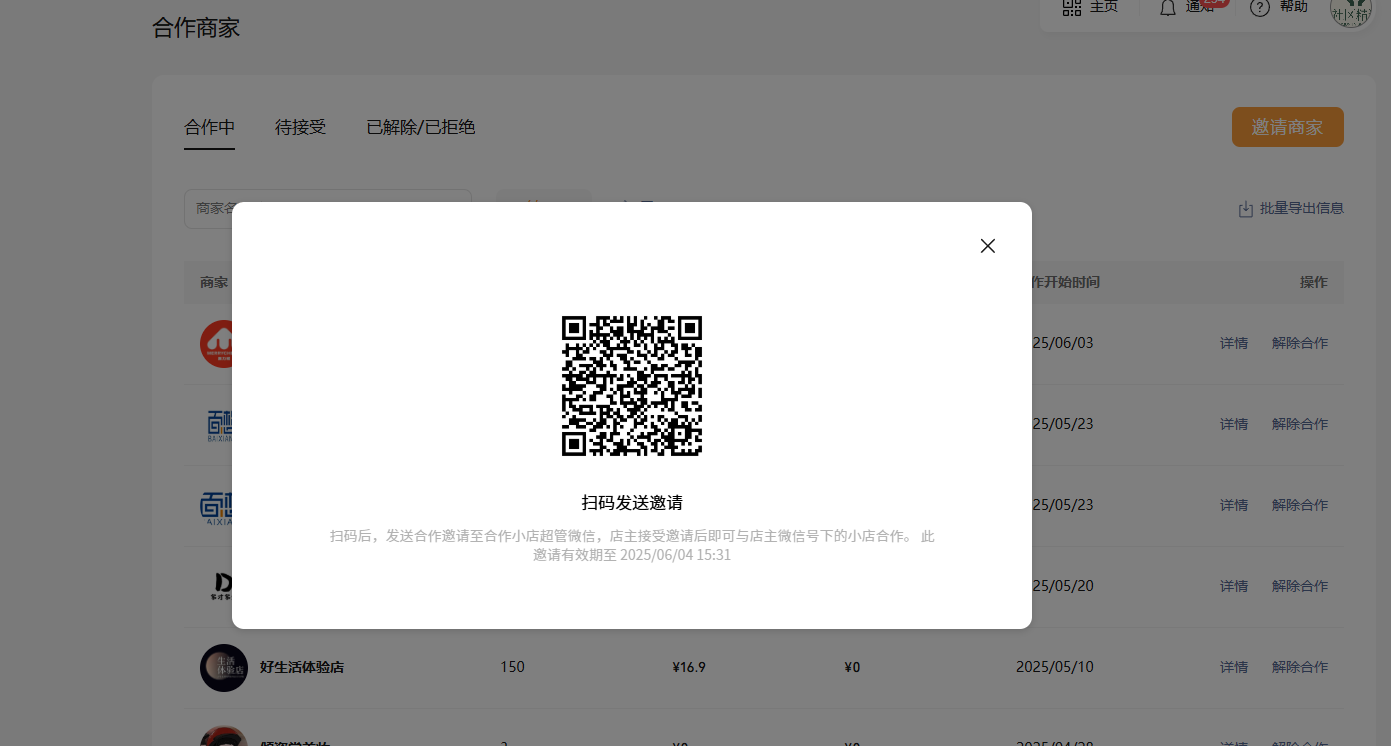The width and height of the screenshot is (1391, 746).
Task: Switch to the 已解除/已拒绝 tab
Action: click(x=420, y=127)
